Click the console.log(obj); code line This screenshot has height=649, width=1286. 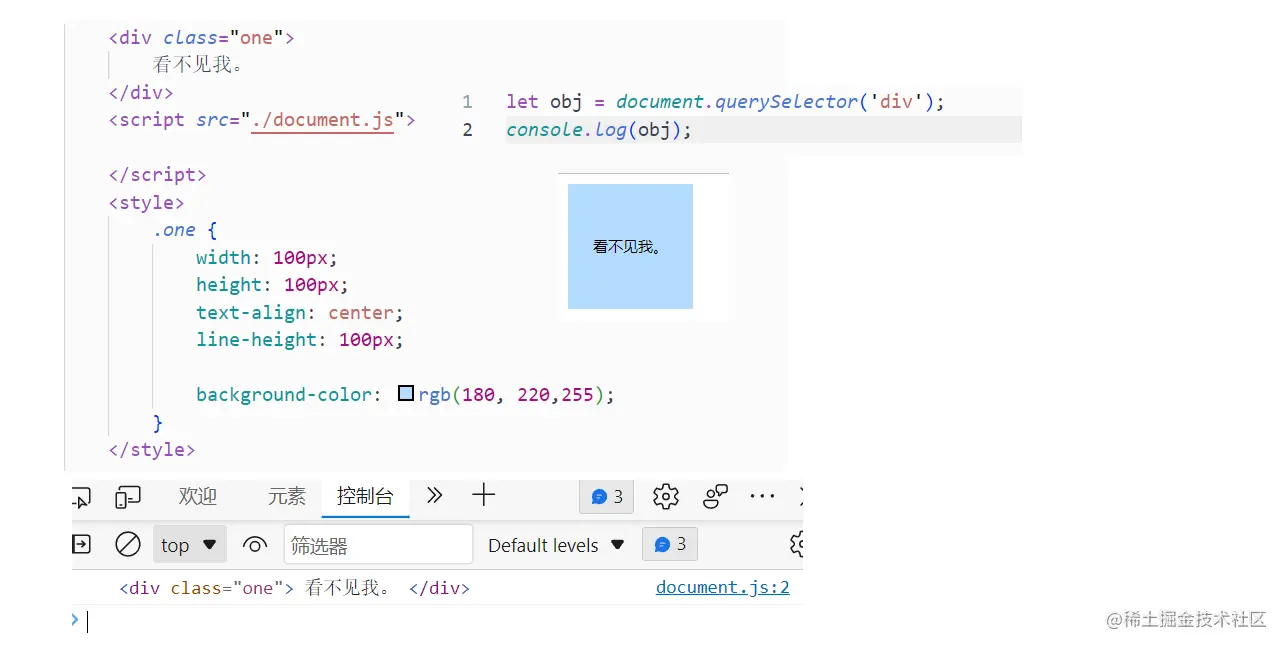[x=599, y=130]
